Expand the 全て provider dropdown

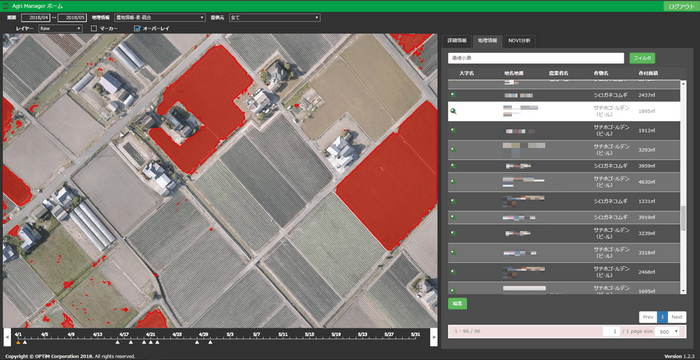click(x=275, y=18)
